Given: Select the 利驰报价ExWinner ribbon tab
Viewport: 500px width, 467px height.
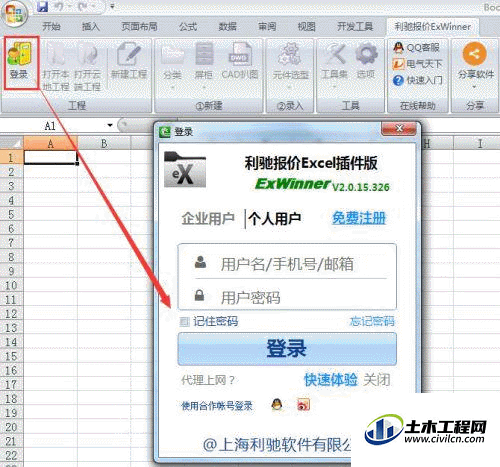Looking at the screenshot, I should point(433,27).
